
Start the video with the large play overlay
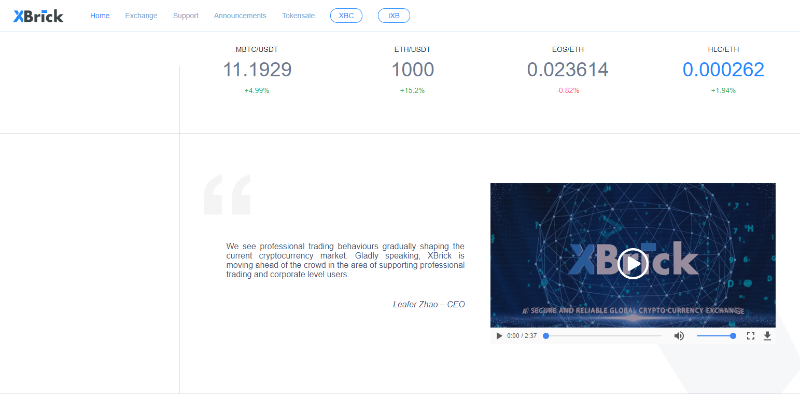point(633,263)
